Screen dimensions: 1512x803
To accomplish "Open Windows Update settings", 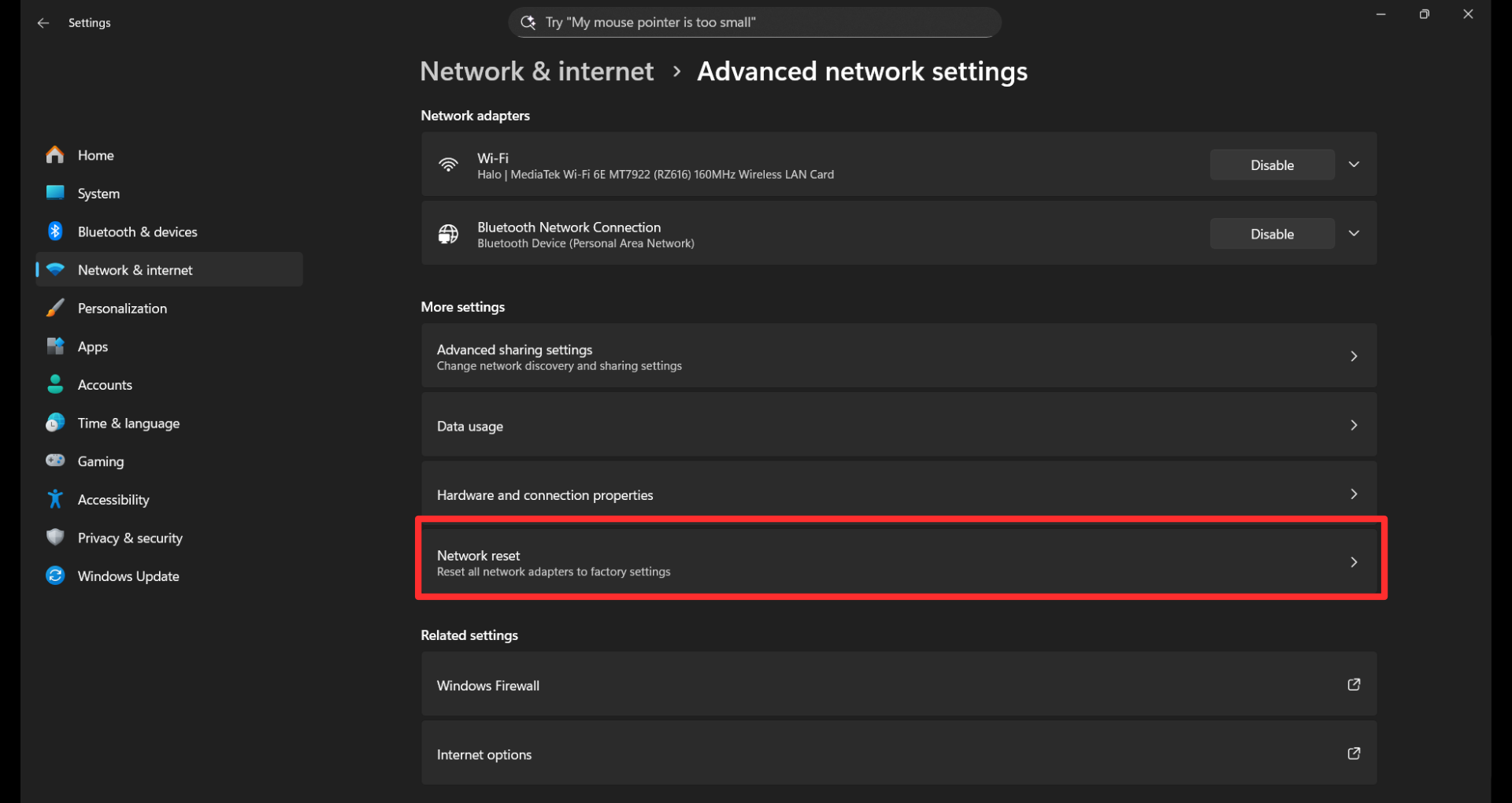I will tap(128, 575).
